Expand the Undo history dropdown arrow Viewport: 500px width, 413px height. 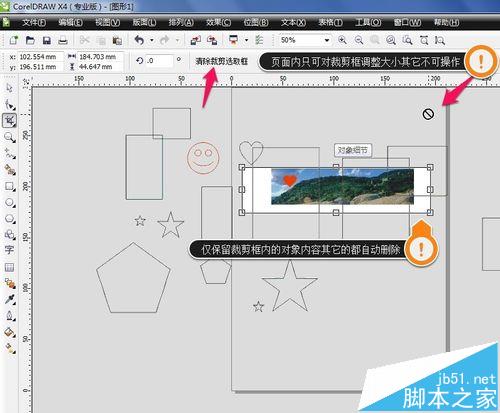[x=152, y=40]
